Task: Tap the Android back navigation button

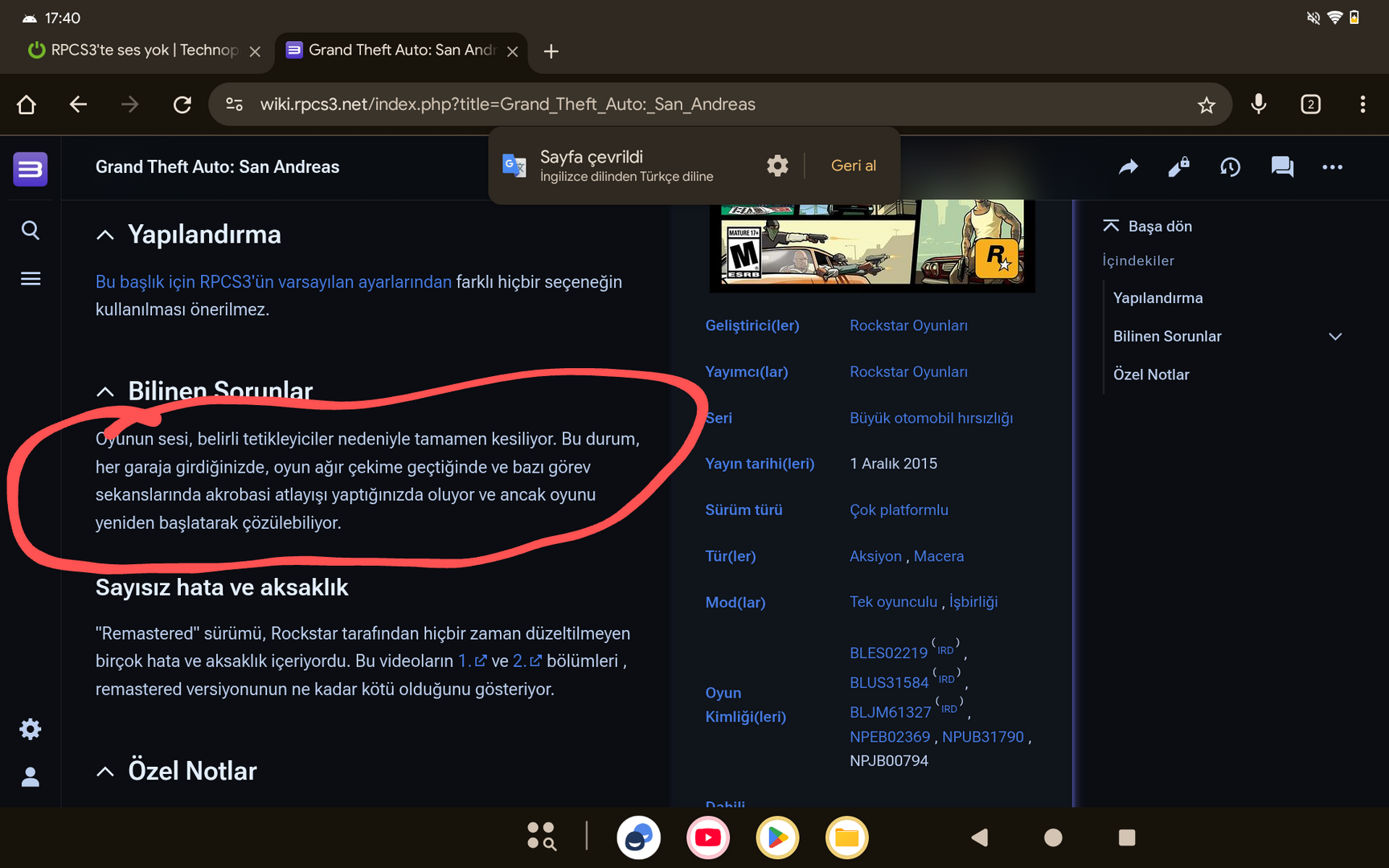Action: 979,837
